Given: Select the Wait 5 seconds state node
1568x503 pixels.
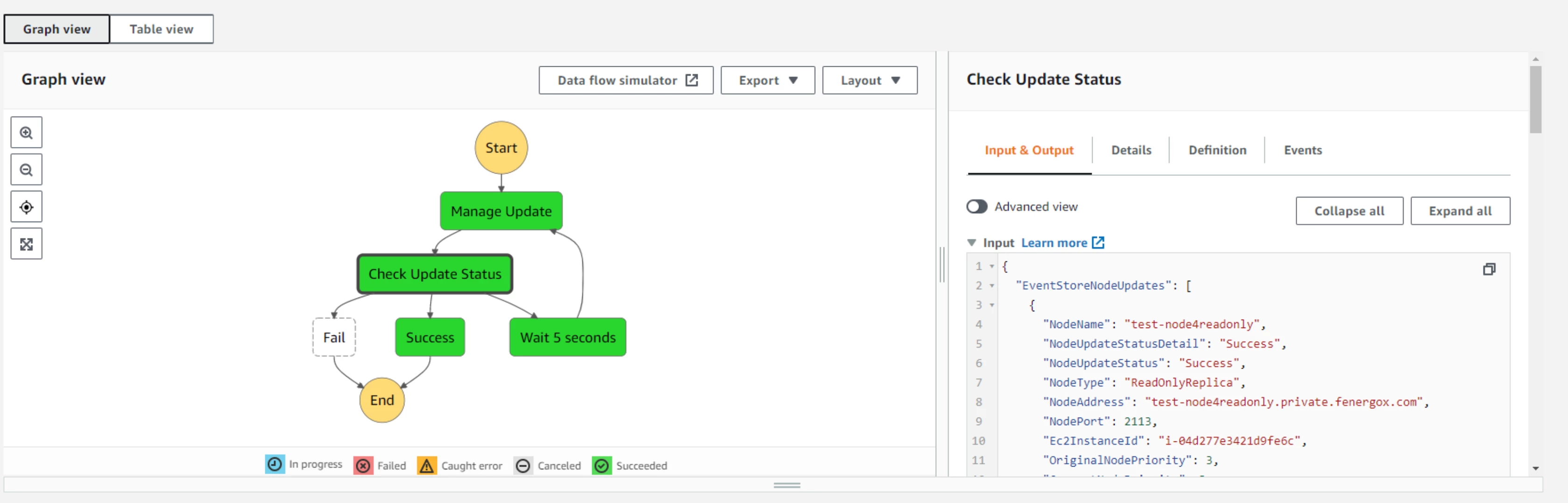Looking at the screenshot, I should (567, 337).
